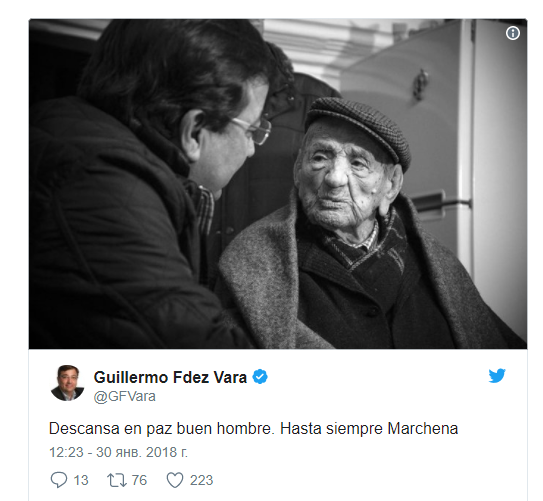
Task: Click the word Marchena in the tweet
Action: tap(422, 429)
